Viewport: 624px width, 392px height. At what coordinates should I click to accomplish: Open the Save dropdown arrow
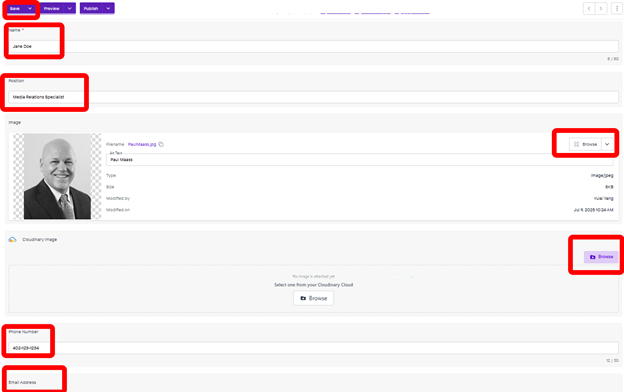pos(30,8)
